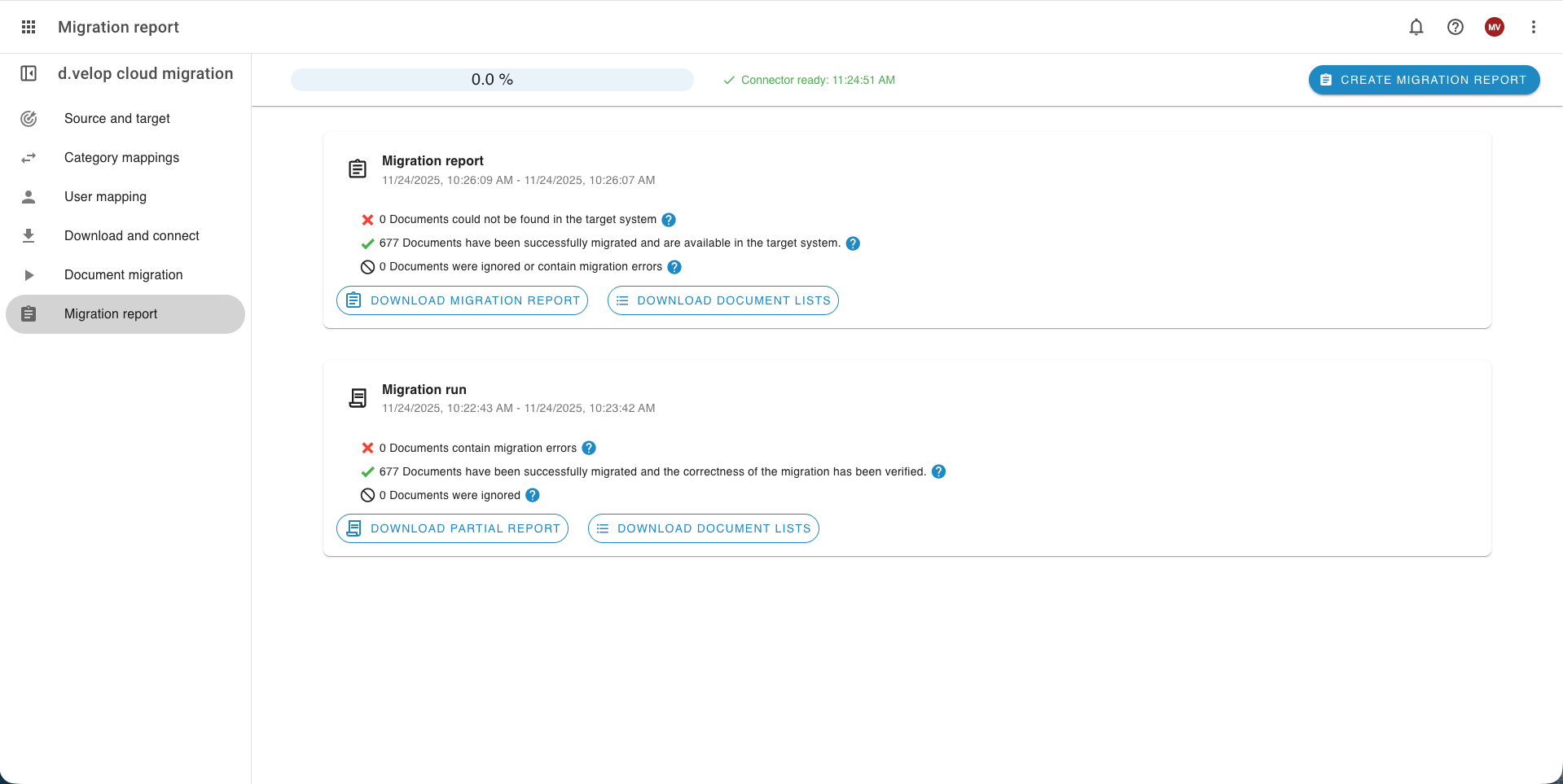1563x784 pixels.
Task: Click the d.velop cloud migration logo icon
Action: pos(29,73)
